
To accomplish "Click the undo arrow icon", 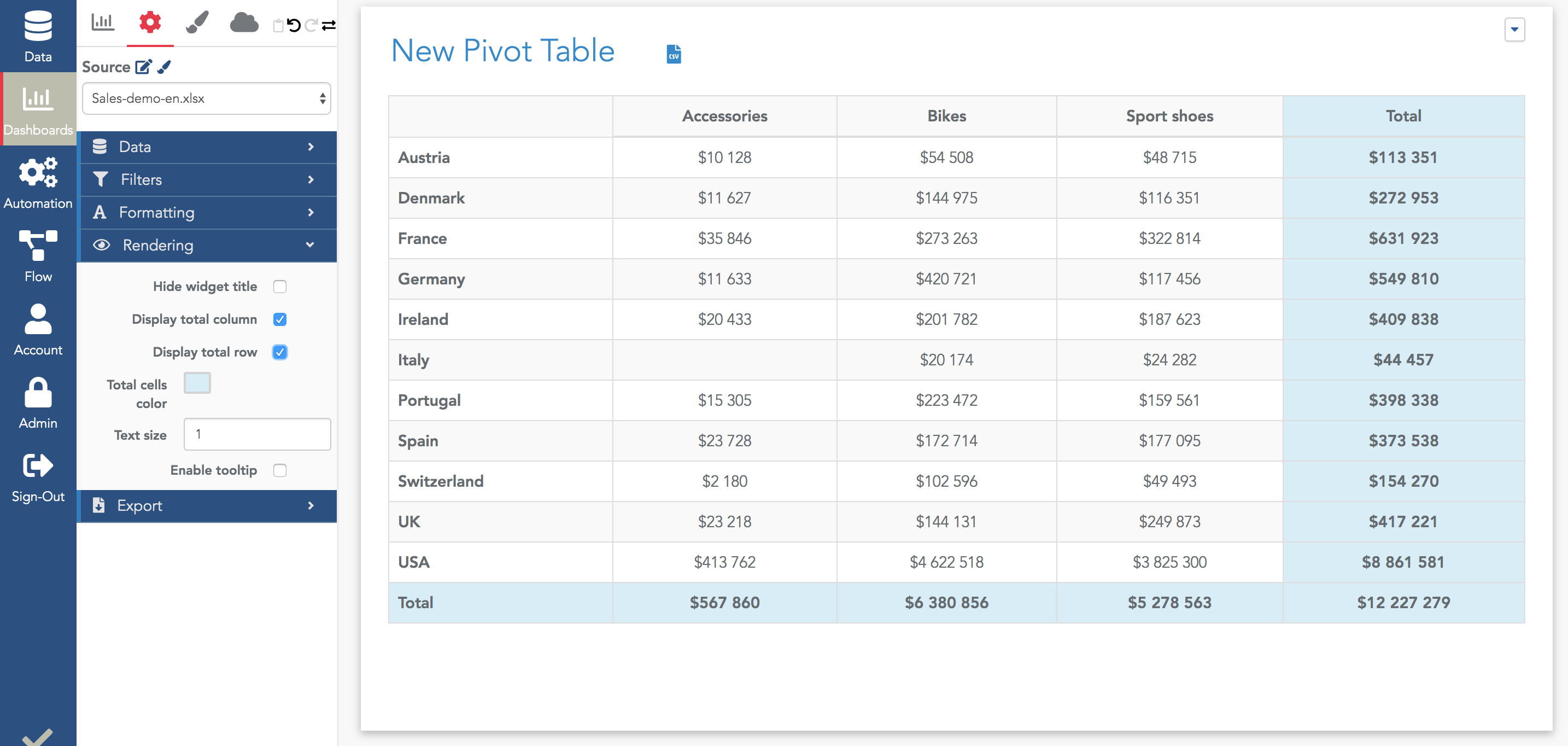I will [x=294, y=25].
